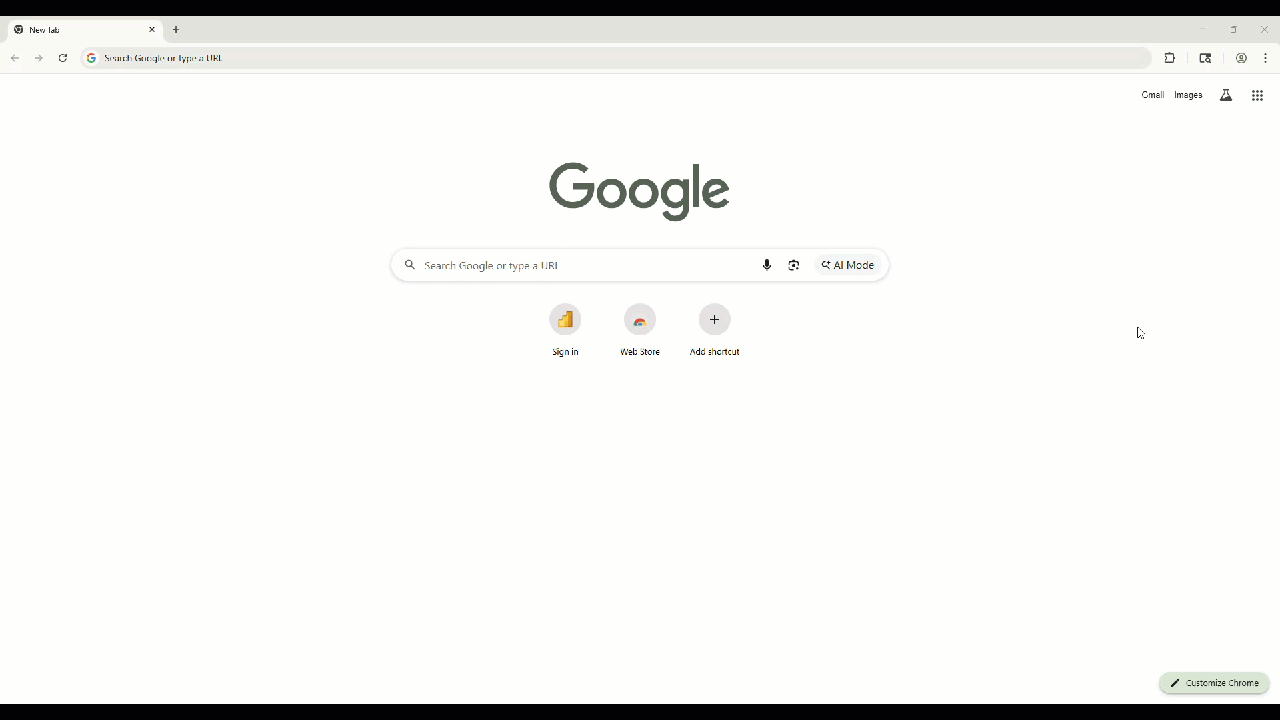Click the voice search microphone icon
Image resolution: width=1280 pixels, height=720 pixels.
pyautogui.click(x=767, y=265)
